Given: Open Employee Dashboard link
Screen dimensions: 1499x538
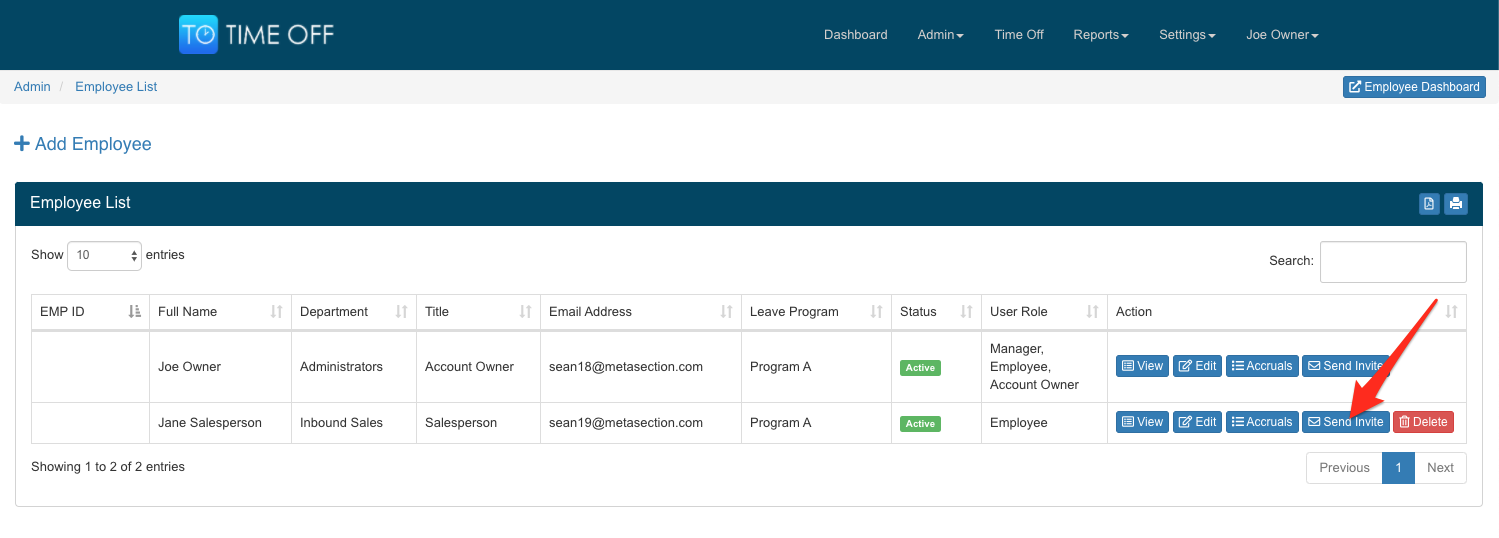Looking at the screenshot, I should 1414,87.
